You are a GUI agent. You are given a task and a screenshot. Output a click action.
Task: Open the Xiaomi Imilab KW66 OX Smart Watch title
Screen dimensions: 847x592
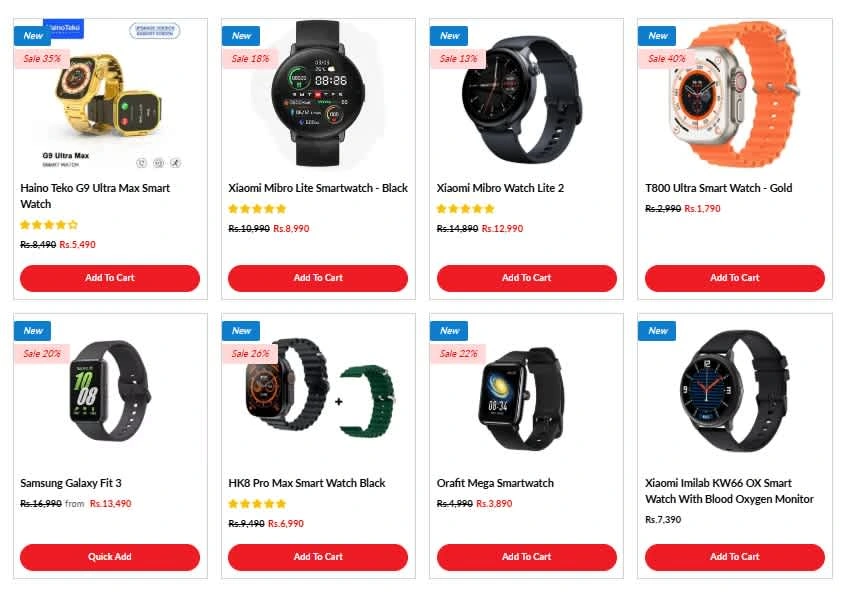729,491
